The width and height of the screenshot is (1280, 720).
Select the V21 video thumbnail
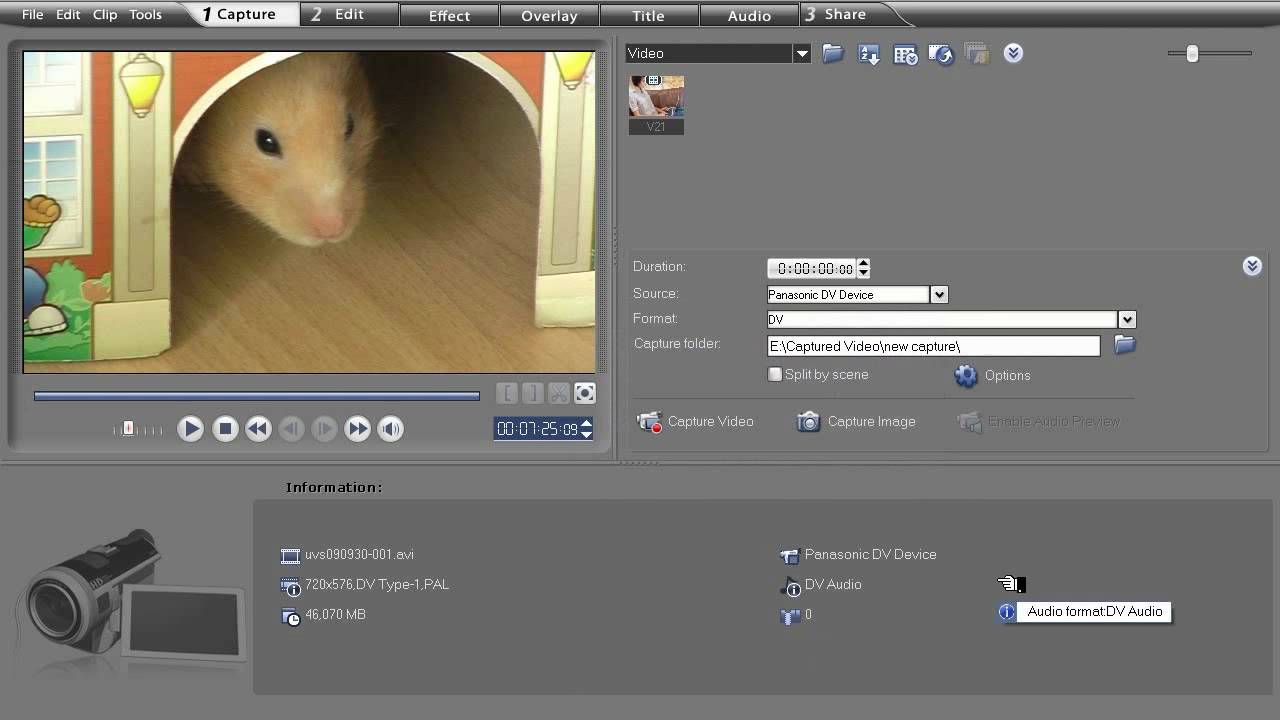click(656, 105)
